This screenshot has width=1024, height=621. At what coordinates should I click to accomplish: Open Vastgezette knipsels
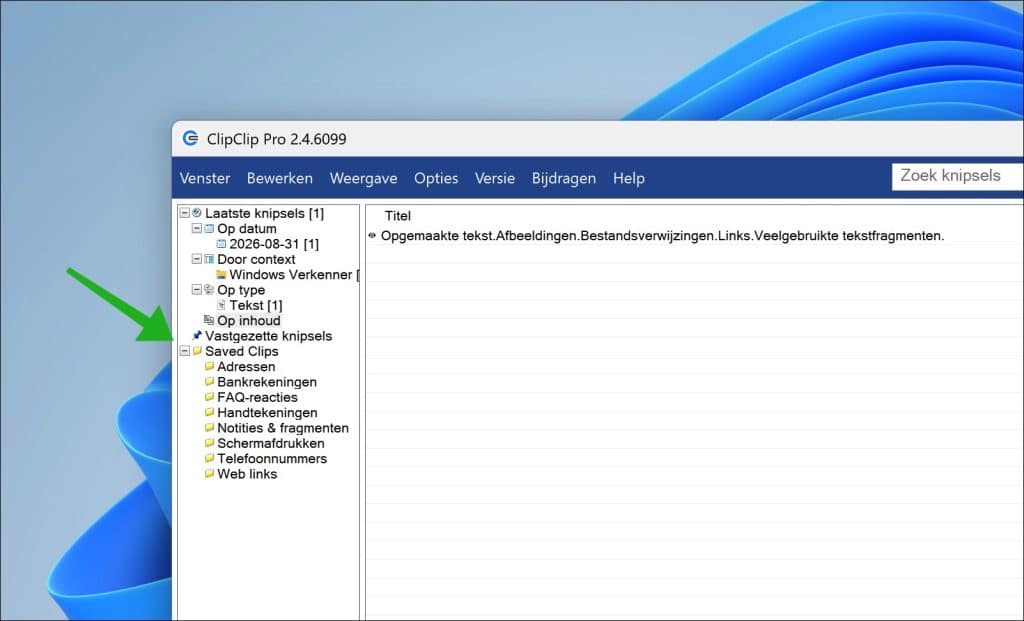click(268, 336)
